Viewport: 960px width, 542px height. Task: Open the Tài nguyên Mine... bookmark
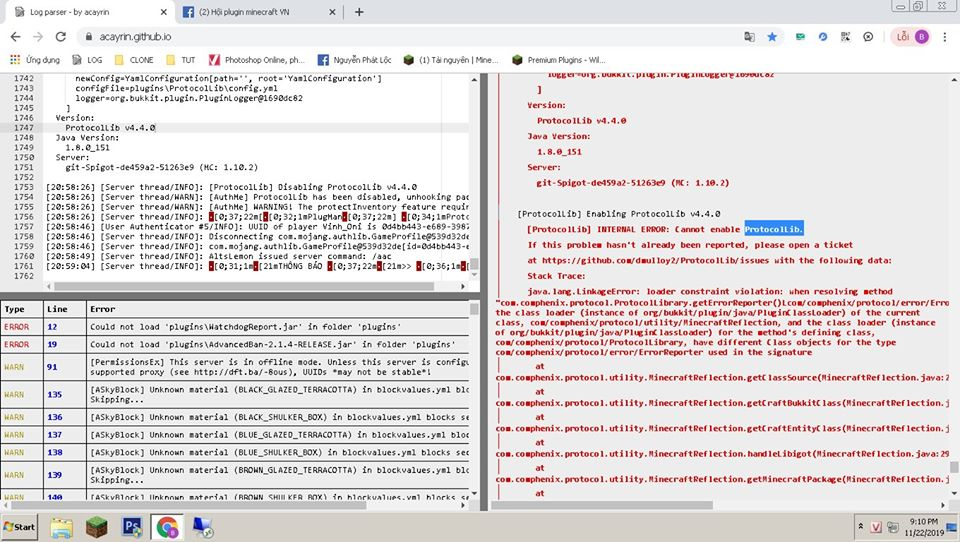[451, 60]
